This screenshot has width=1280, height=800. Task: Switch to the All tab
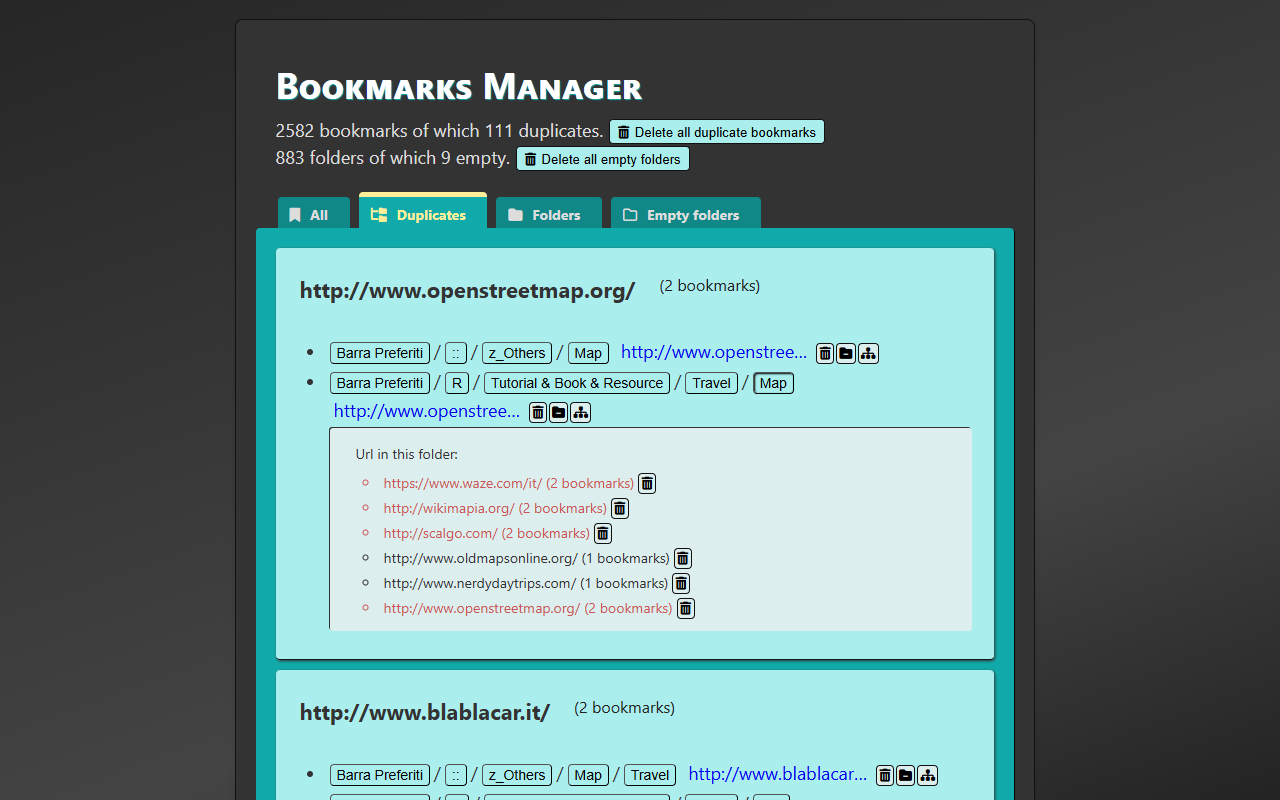pos(314,214)
